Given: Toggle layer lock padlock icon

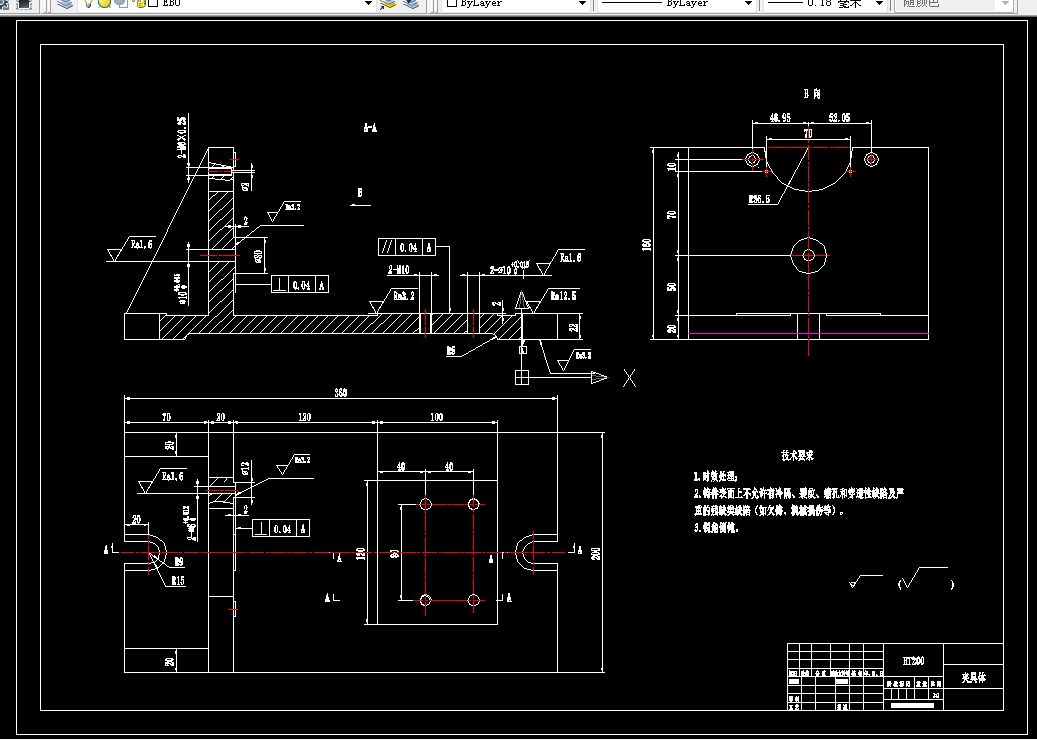Looking at the screenshot, I should [140, 3].
